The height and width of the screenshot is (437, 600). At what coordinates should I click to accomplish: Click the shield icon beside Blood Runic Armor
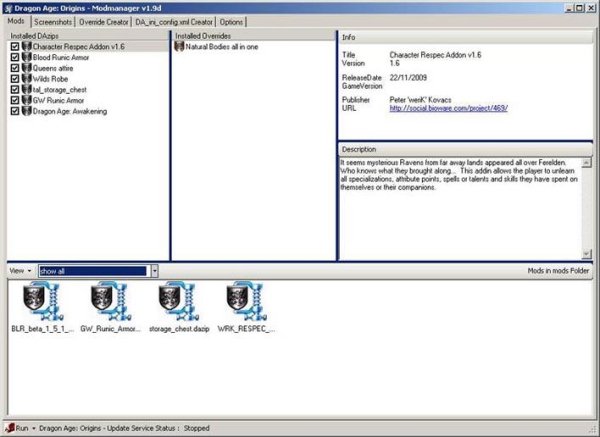click(26, 57)
